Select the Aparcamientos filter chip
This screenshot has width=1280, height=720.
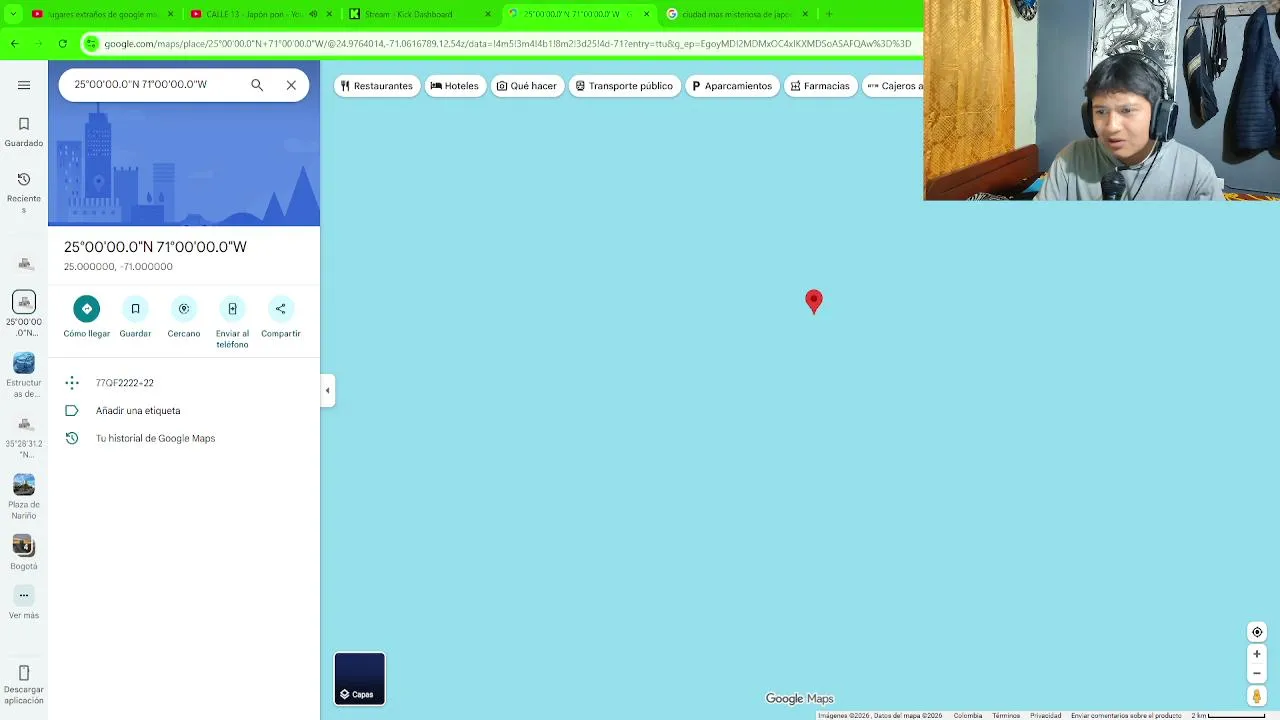click(x=732, y=86)
